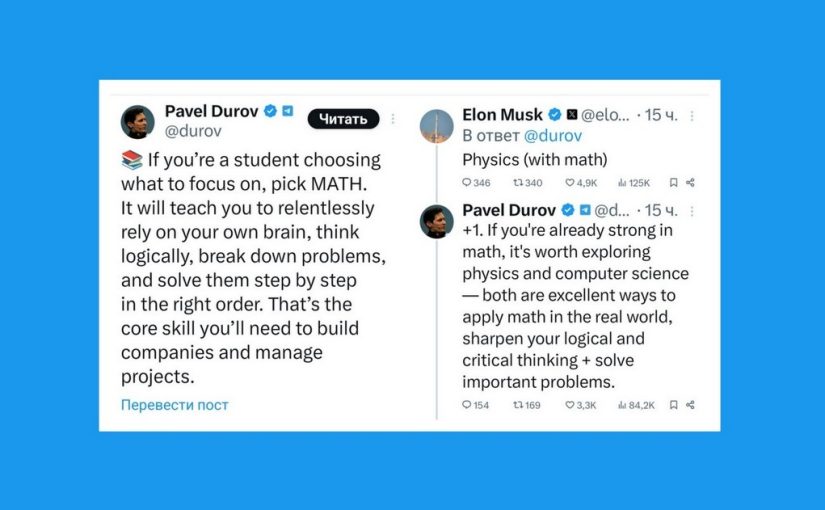Like Pavel Durov's +1 reply
Viewport: 825px width, 510px height.
(x=570, y=405)
